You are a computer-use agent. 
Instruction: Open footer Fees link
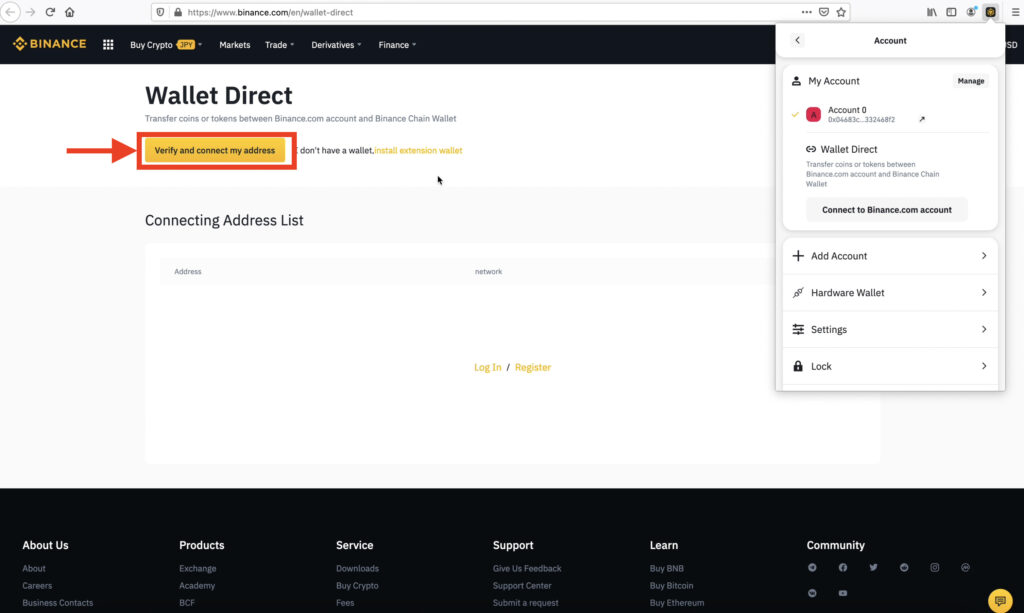coord(345,603)
